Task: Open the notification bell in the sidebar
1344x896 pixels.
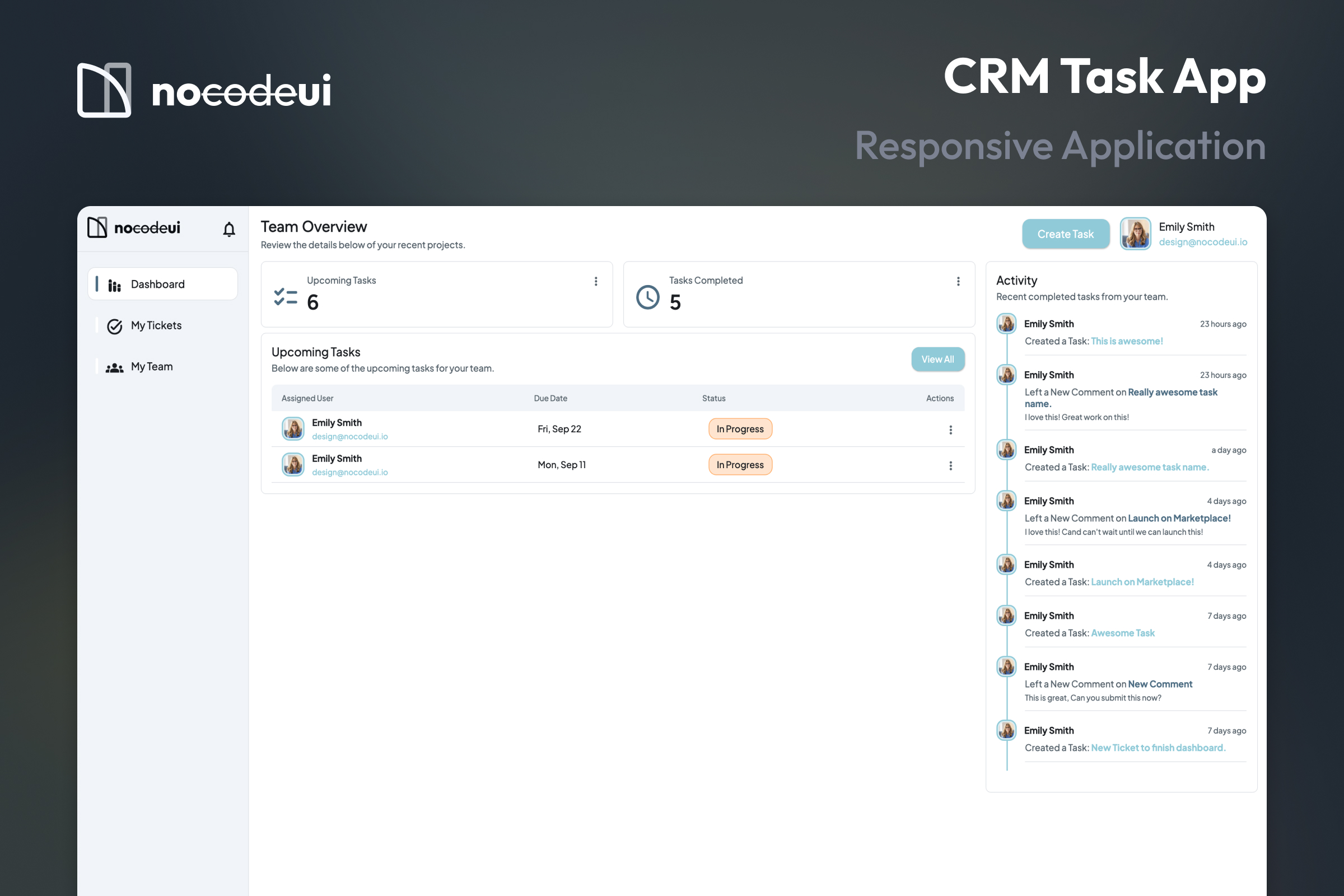Action: [x=228, y=228]
